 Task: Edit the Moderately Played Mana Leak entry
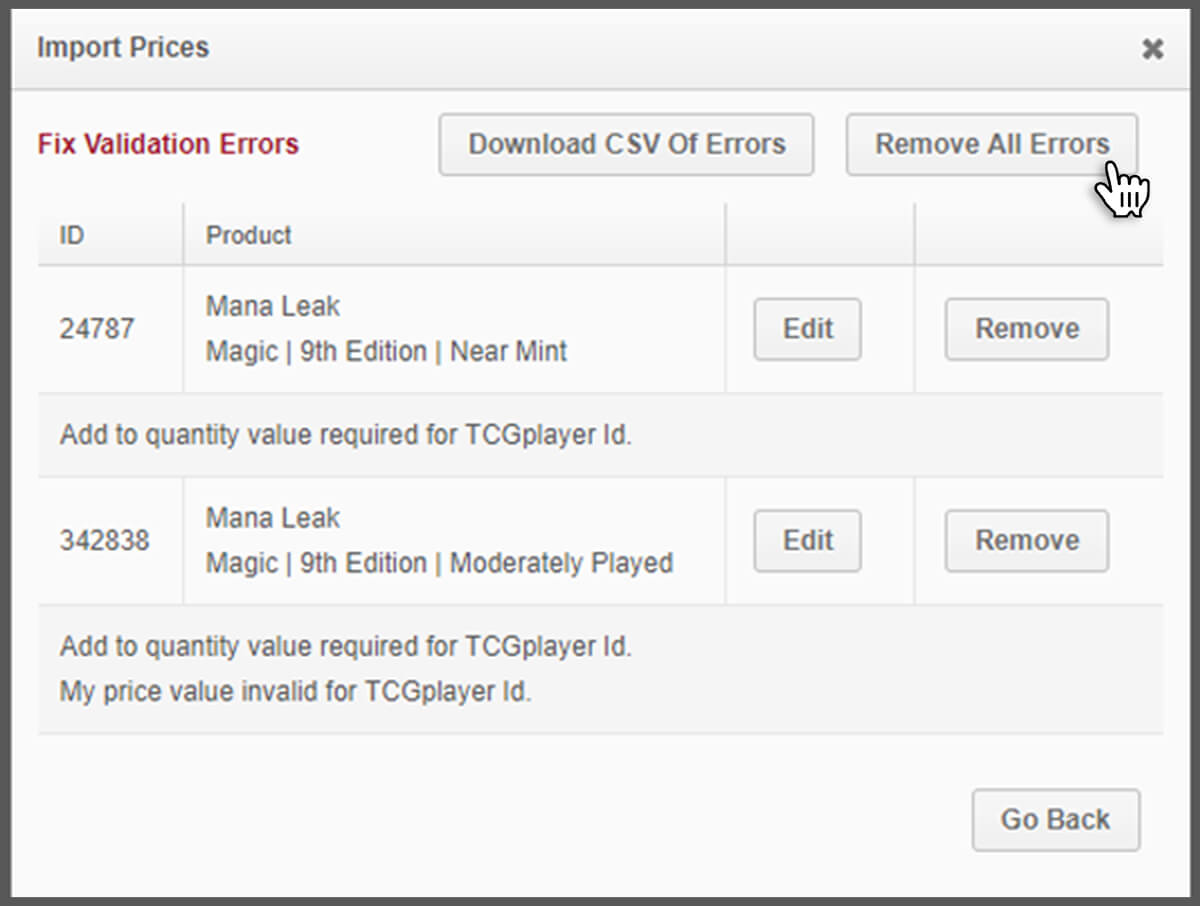(806, 540)
